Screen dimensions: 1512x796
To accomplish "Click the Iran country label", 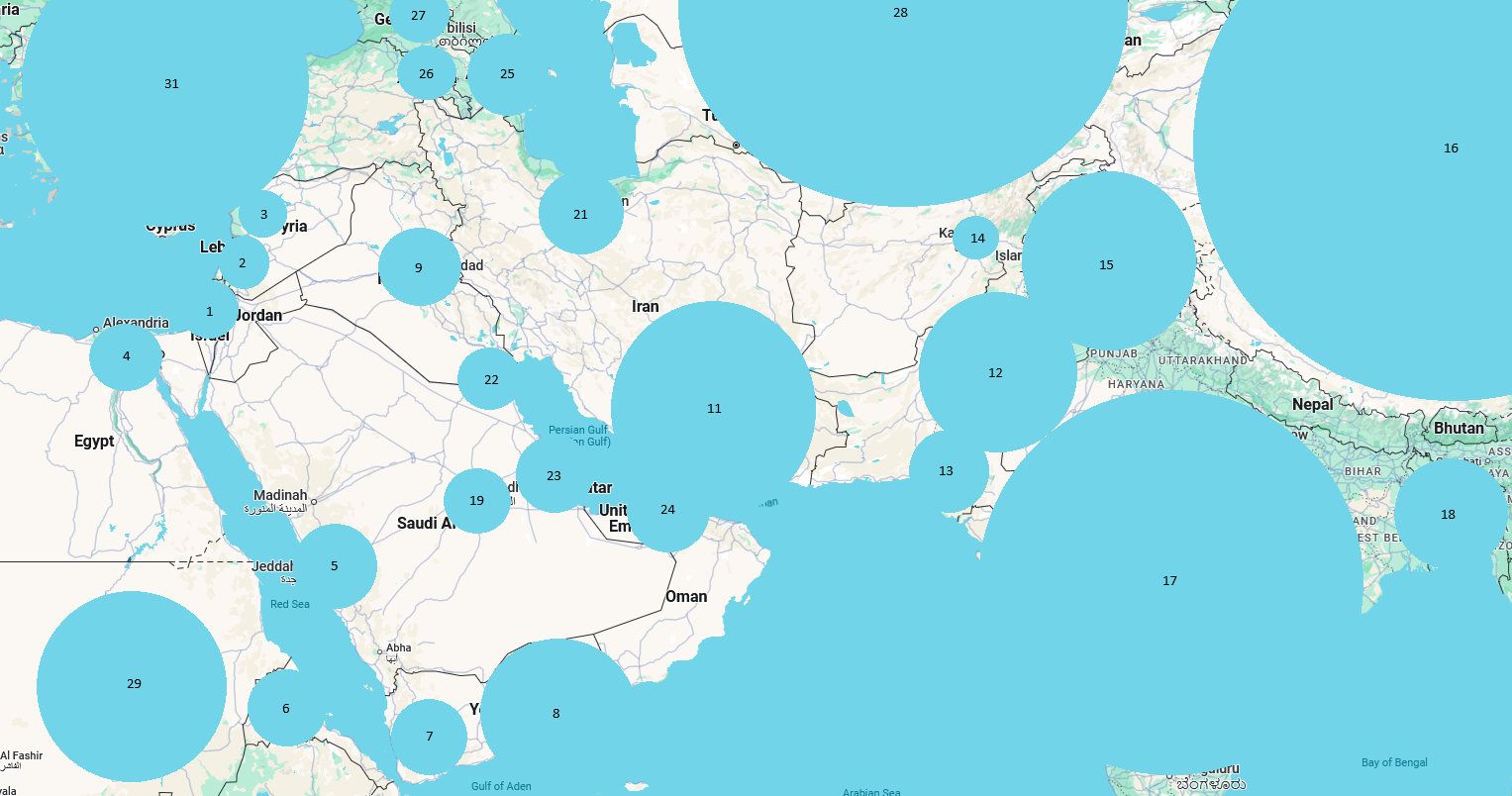I will (x=646, y=307).
